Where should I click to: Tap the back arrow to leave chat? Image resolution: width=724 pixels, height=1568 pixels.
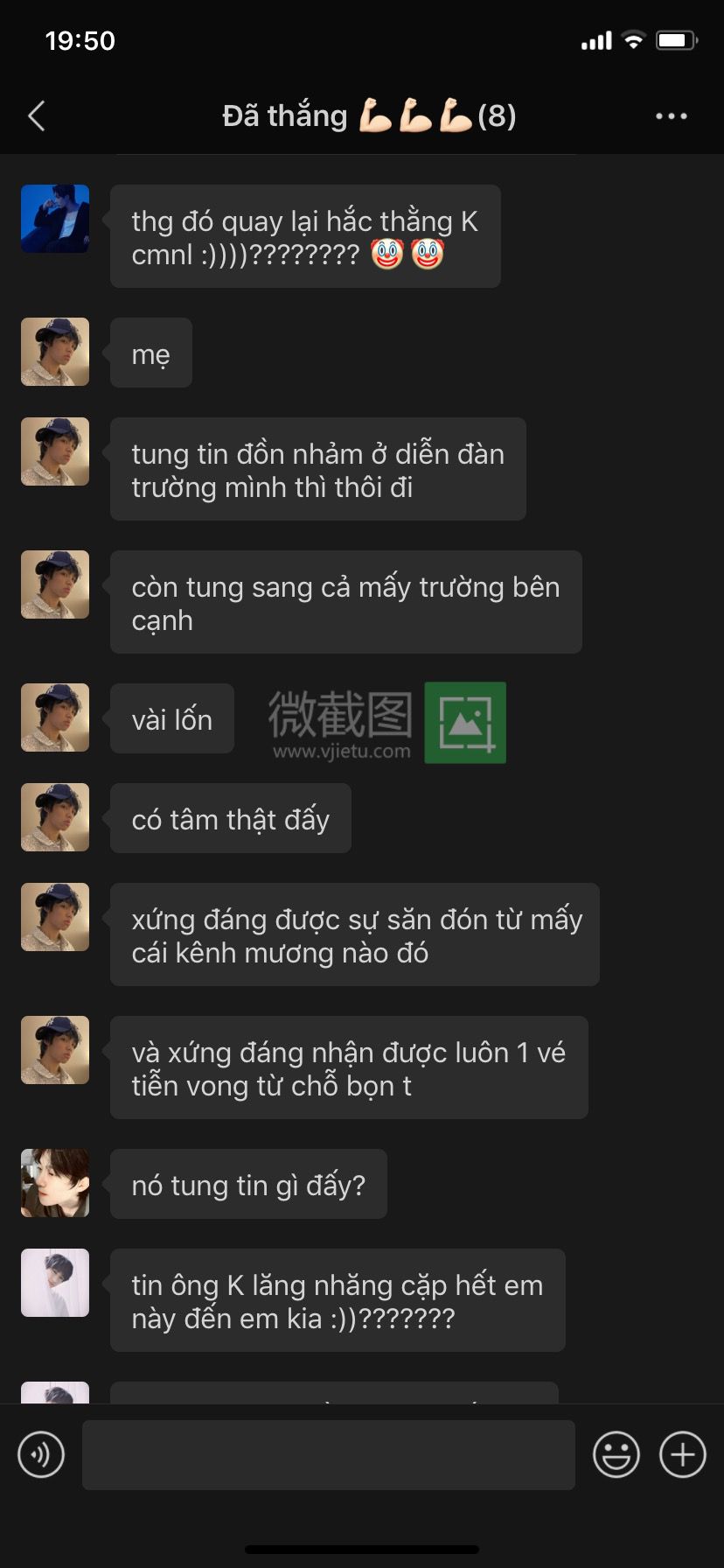coord(37,115)
